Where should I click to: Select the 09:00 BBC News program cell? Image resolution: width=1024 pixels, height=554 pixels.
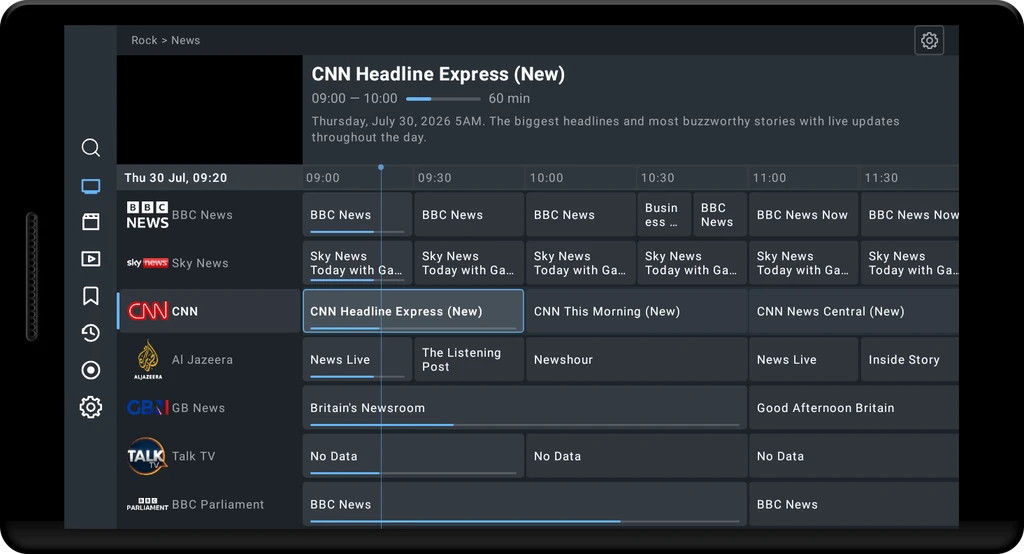pos(357,214)
